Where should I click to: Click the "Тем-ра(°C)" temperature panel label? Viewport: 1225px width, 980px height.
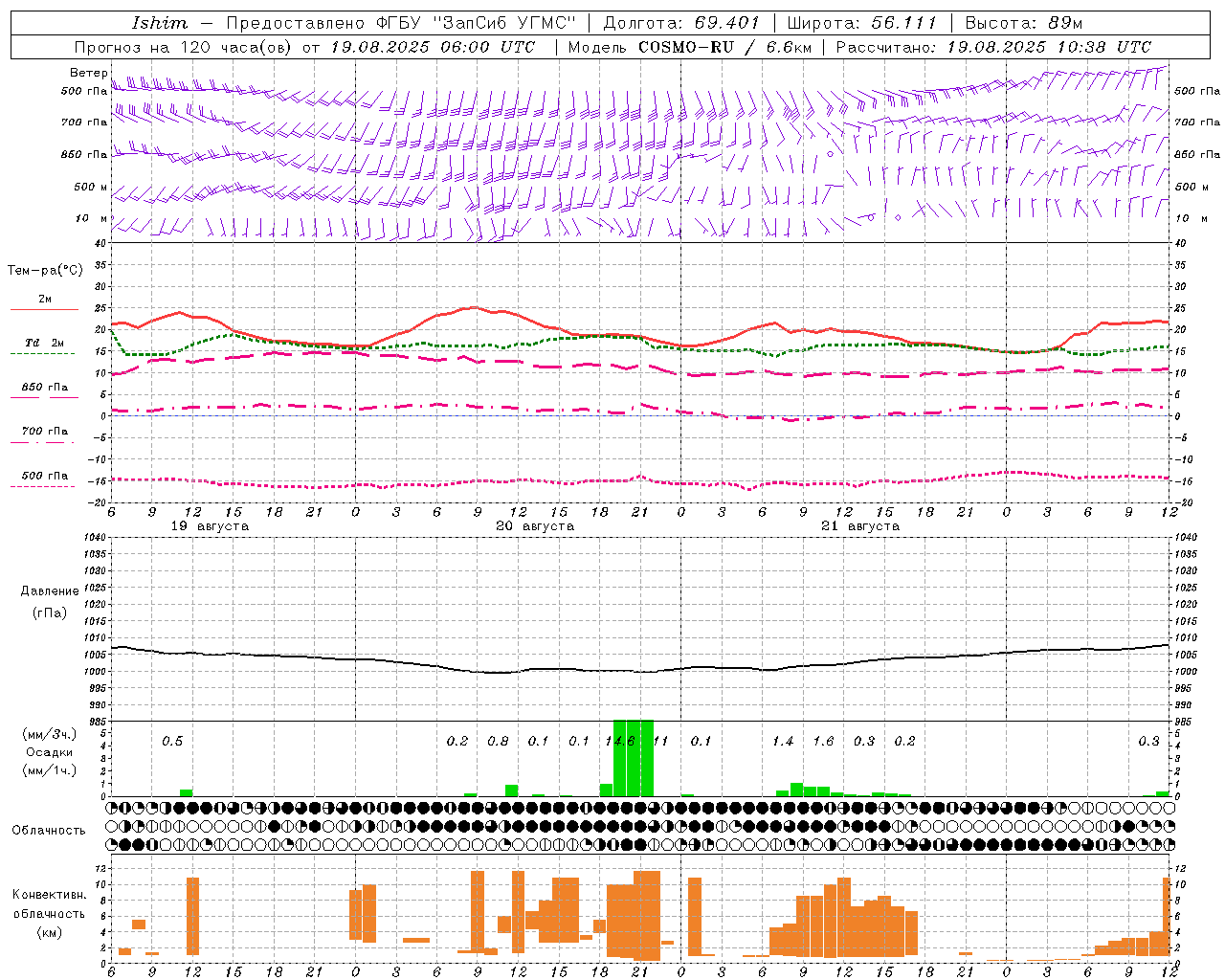(45, 271)
